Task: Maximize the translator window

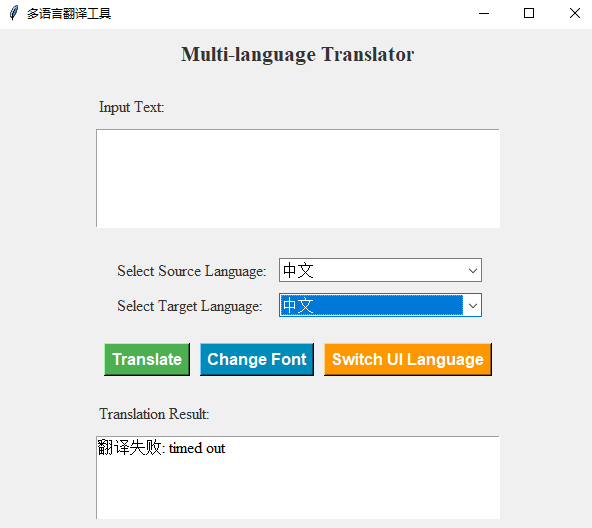Action: (529, 13)
